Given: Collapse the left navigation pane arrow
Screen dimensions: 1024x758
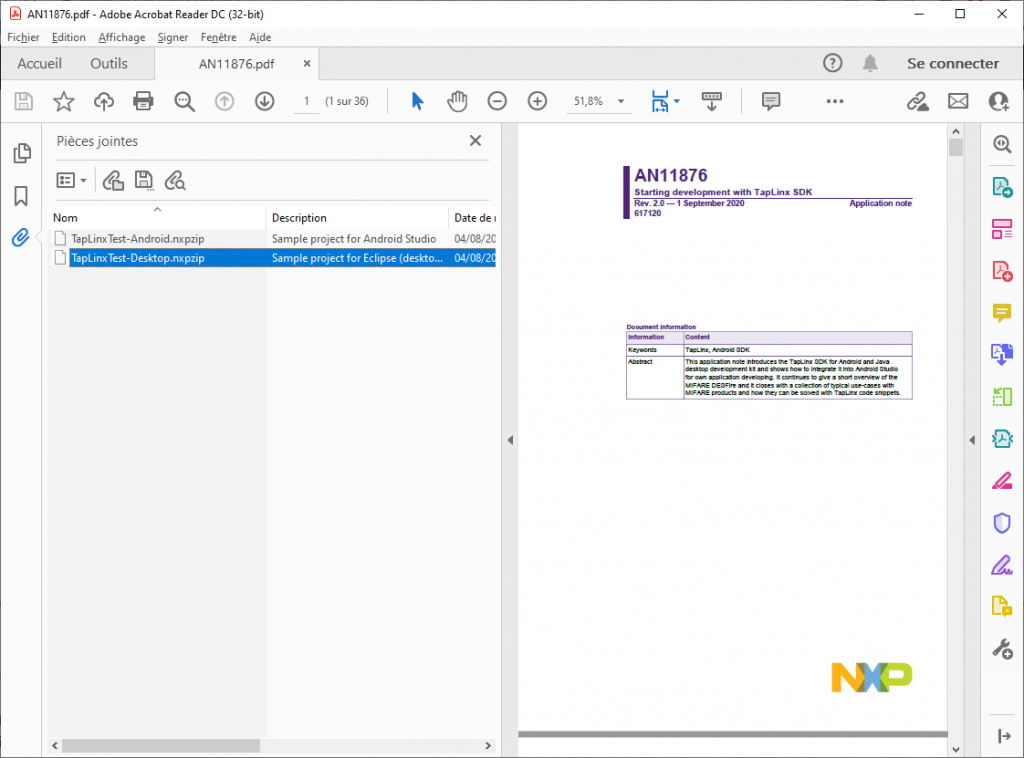Looking at the screenshot, I should pyautogui.click(x=510, y=441).
